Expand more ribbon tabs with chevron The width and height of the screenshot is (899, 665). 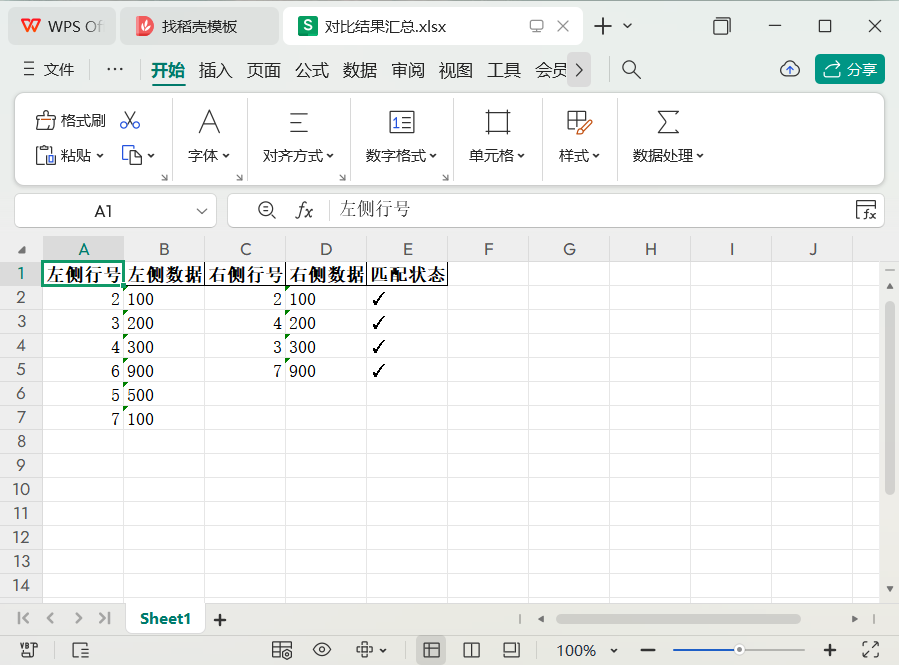[x=579, y=70]
